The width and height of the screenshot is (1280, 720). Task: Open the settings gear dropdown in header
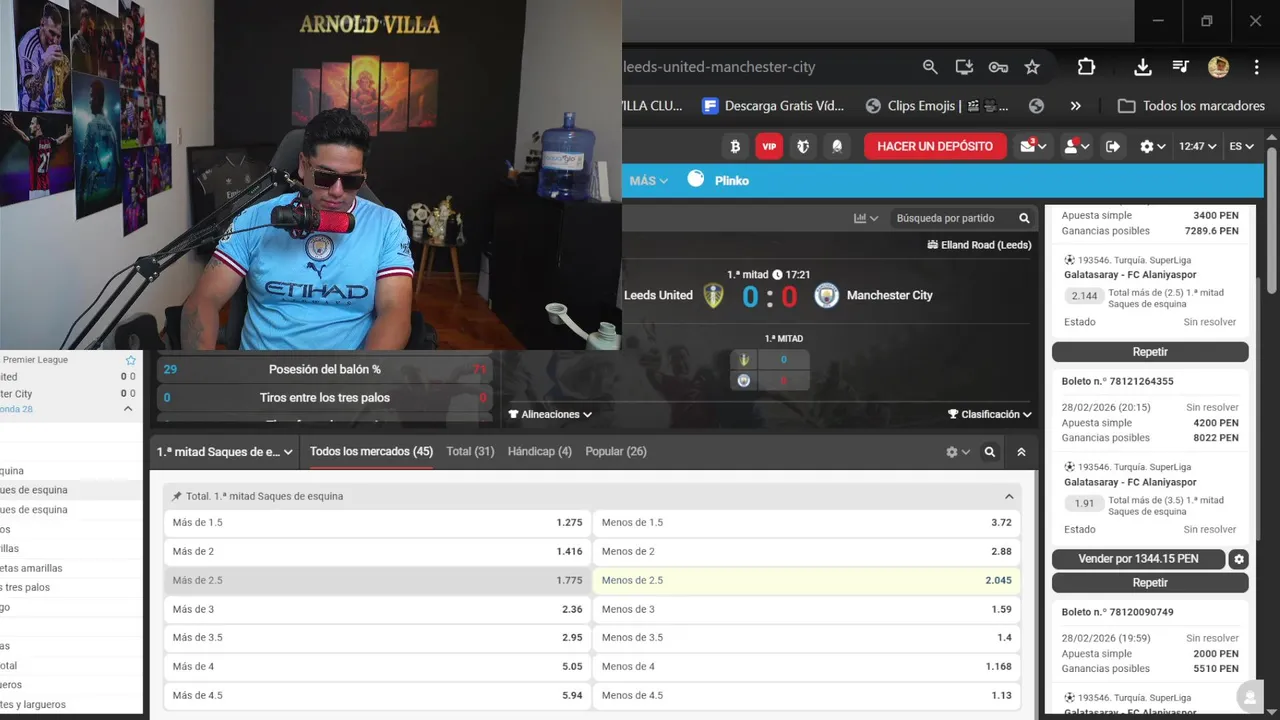[1152, 146]
